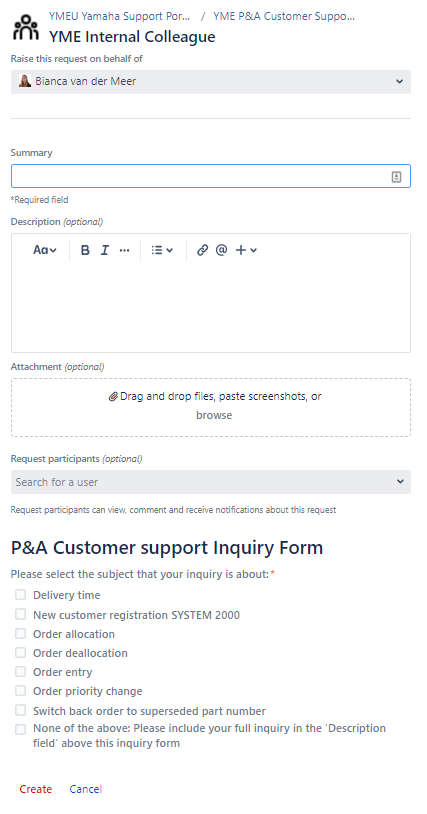
Task: Go to YMEU Yamaha Support Portal breadcrumb
Action: coord(119,16)
